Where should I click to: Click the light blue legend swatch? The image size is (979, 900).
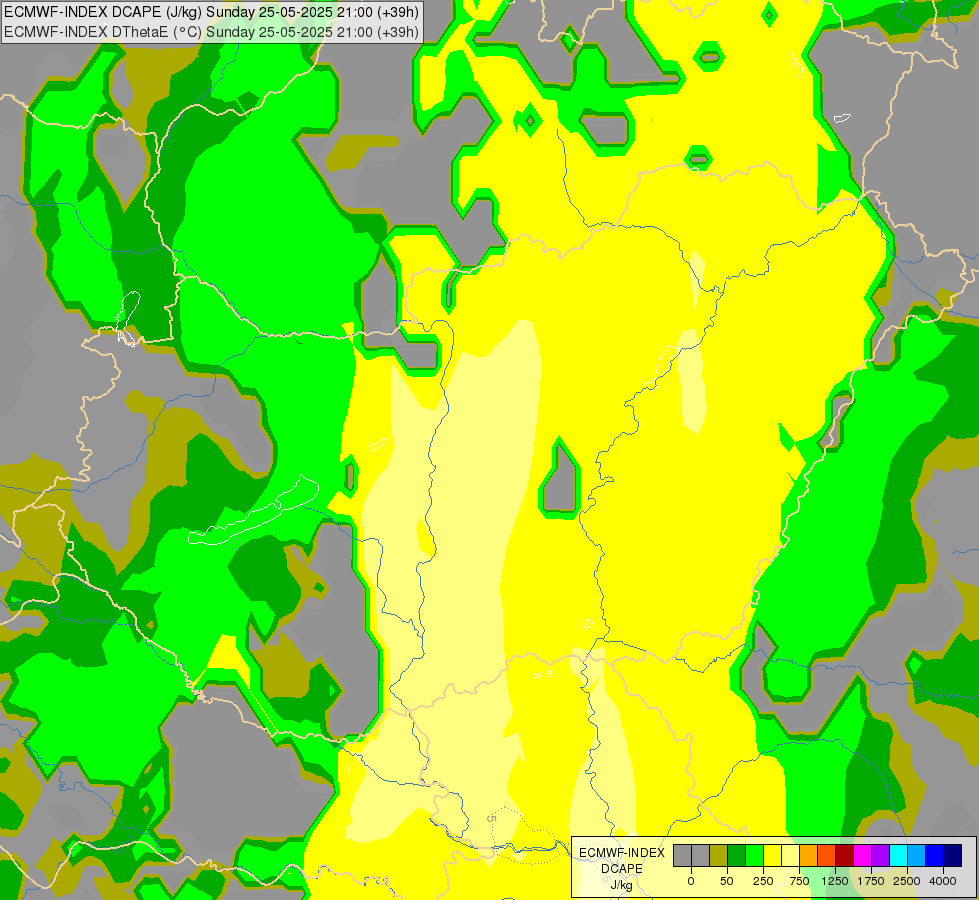click(x=917, y=855)
